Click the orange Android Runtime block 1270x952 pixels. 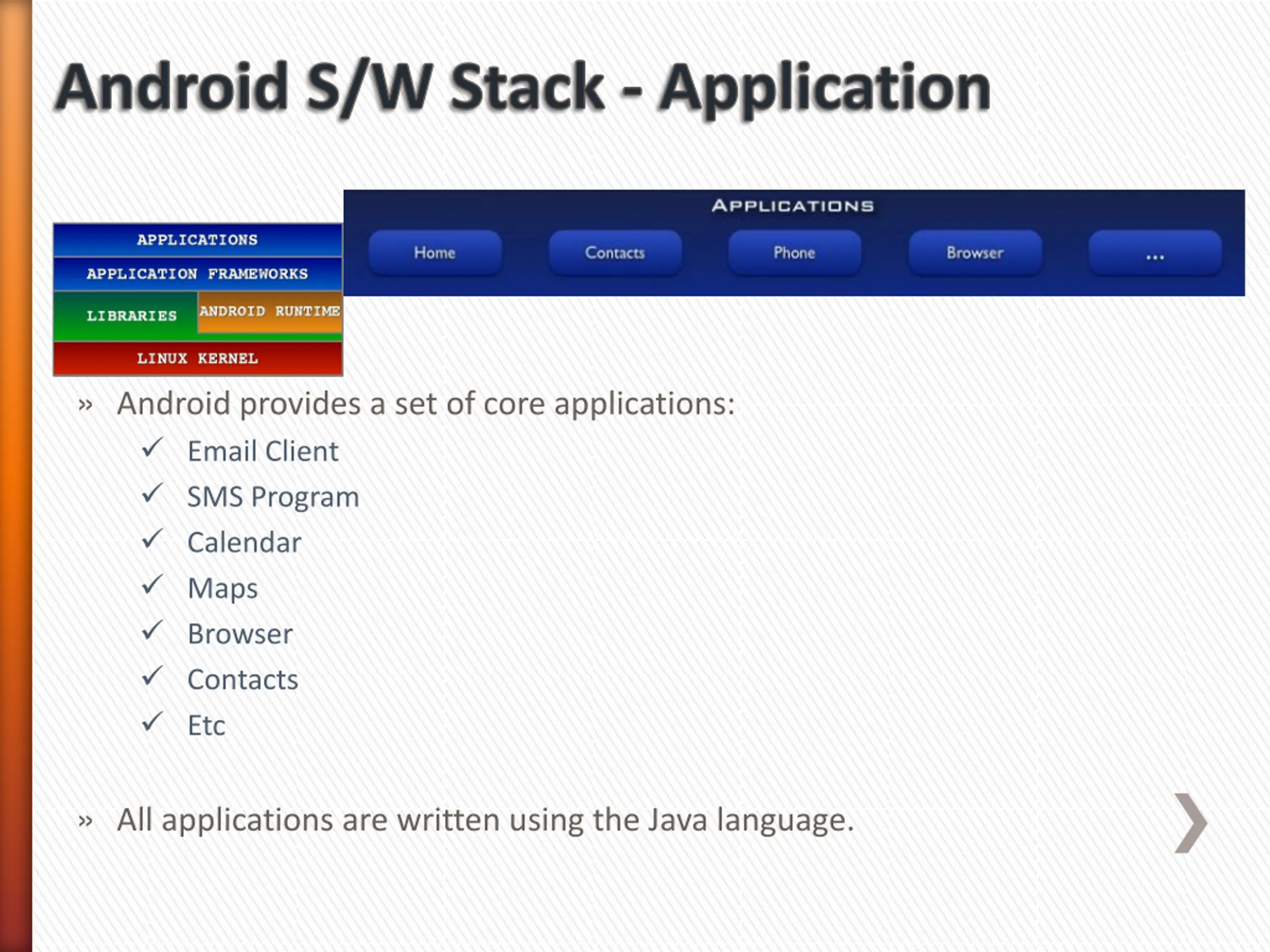point(270,311)
